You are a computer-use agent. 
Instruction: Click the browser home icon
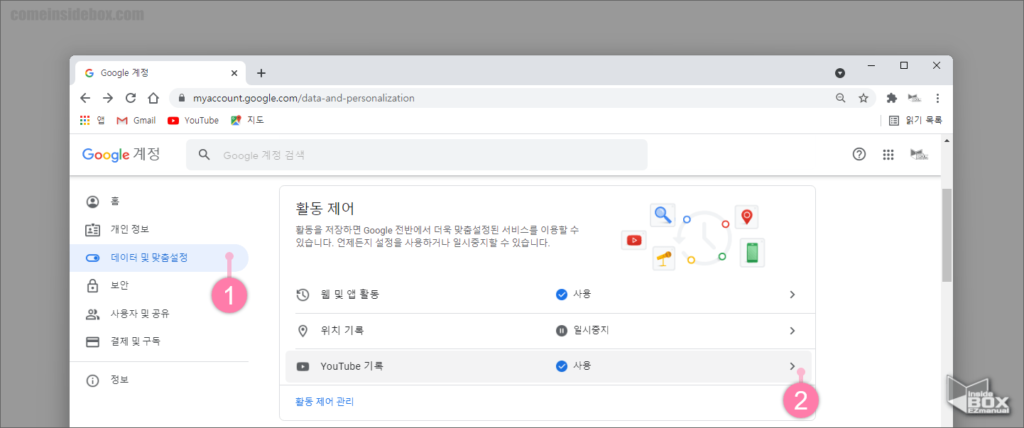[x=153, y=98]
